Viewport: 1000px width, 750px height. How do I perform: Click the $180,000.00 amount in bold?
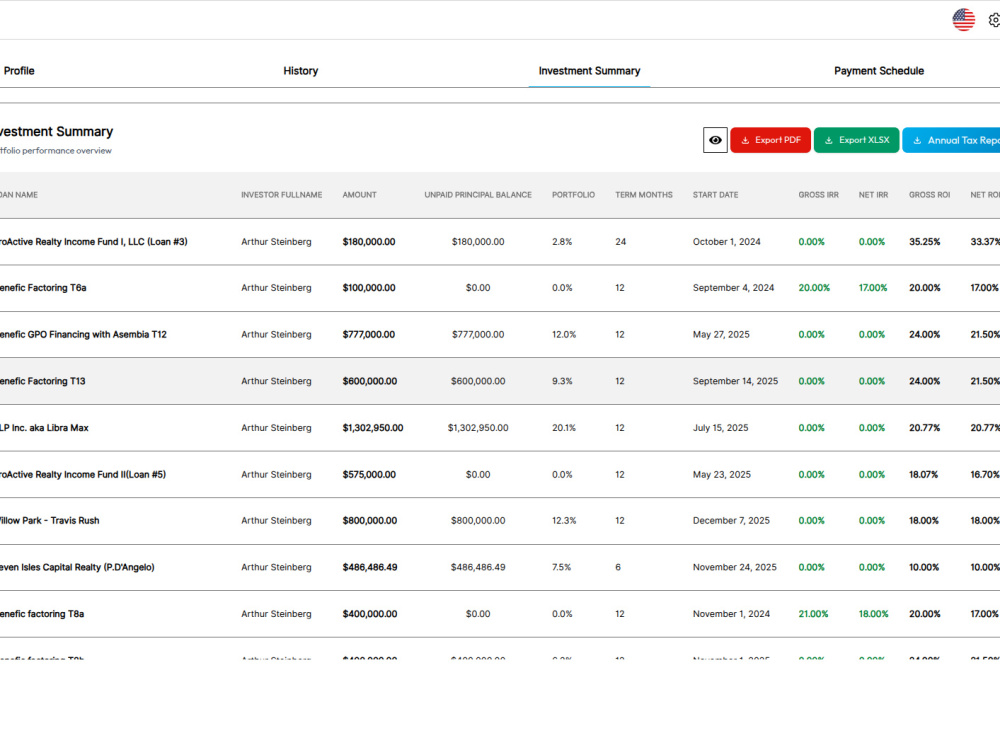(369, 242)
